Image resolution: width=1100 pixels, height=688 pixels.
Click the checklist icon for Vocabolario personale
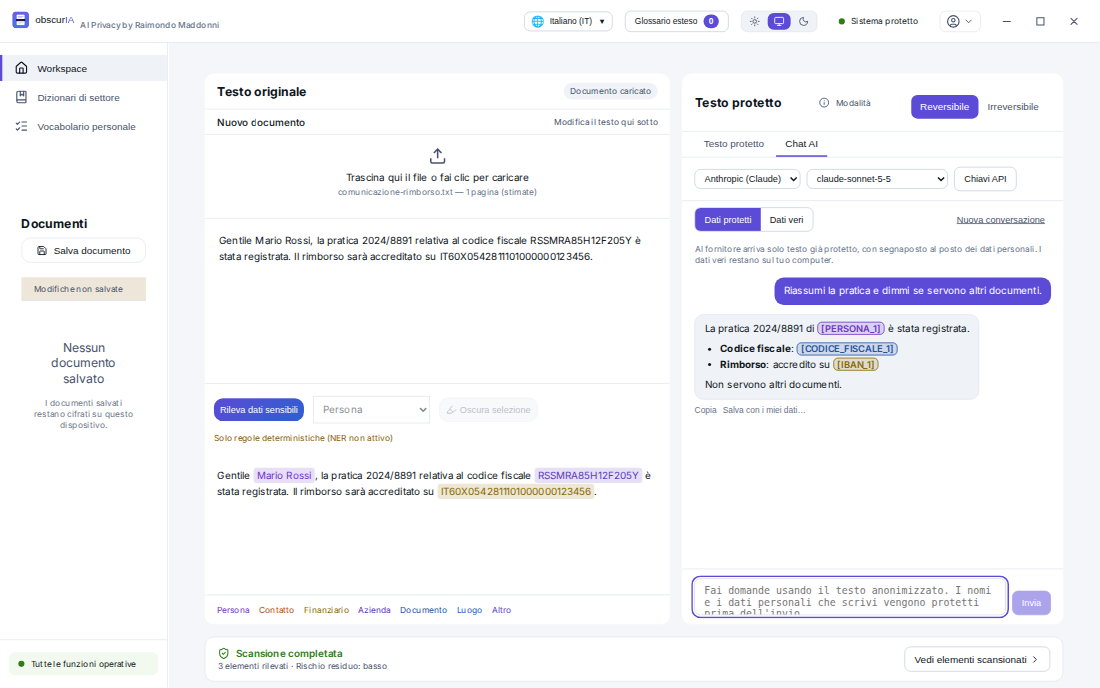point(22,126)
